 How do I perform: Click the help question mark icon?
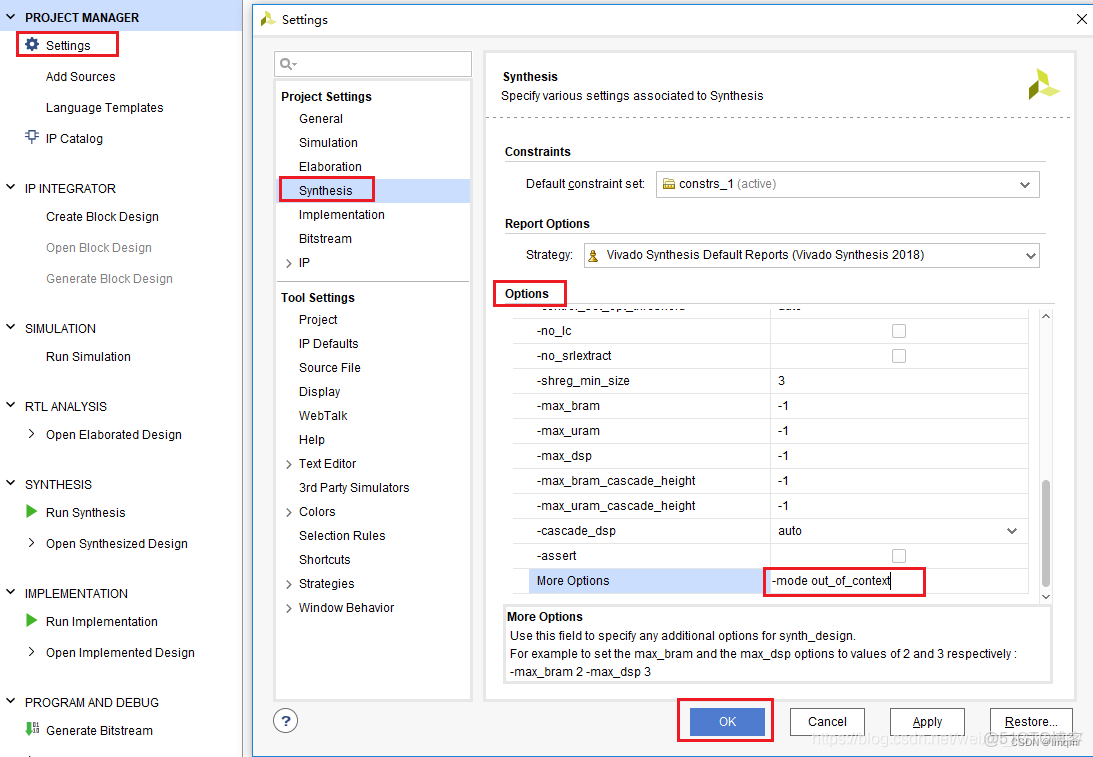[286, 721]
